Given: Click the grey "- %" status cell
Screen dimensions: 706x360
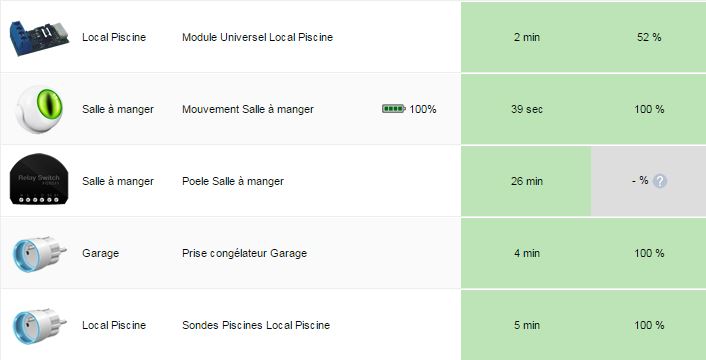Looking at the screenshot, I should (648, 181).
